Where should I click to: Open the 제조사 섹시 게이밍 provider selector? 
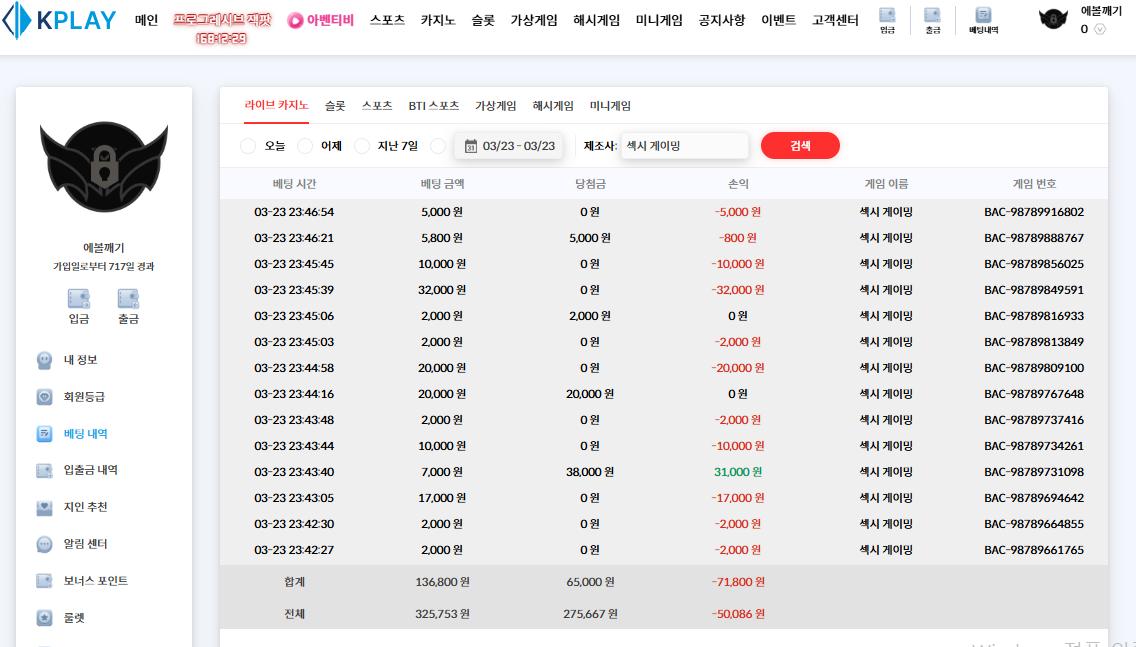pyautogui.click(x=684, y=146)
